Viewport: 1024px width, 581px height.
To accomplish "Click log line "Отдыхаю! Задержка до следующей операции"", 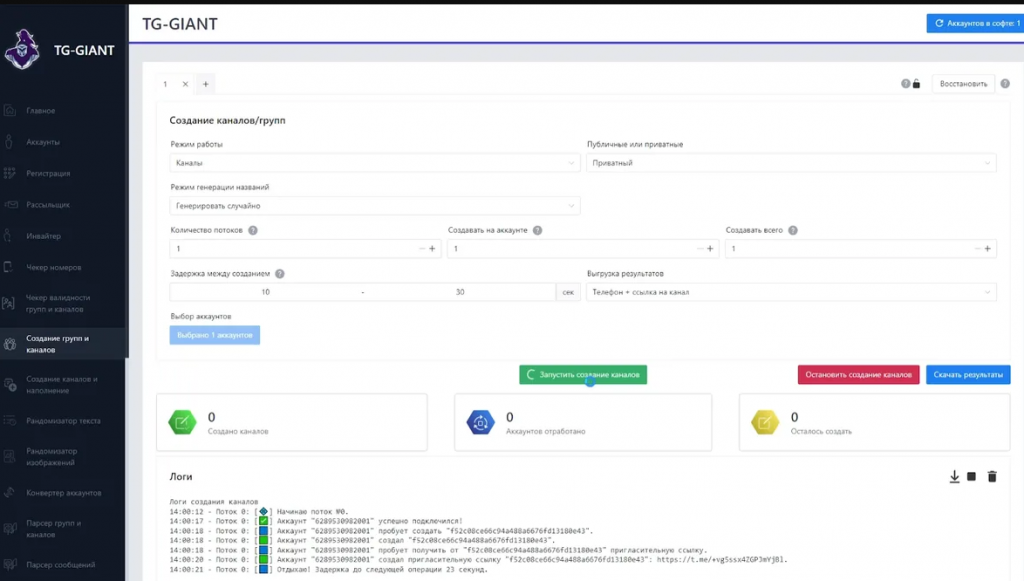I will 328,569.
